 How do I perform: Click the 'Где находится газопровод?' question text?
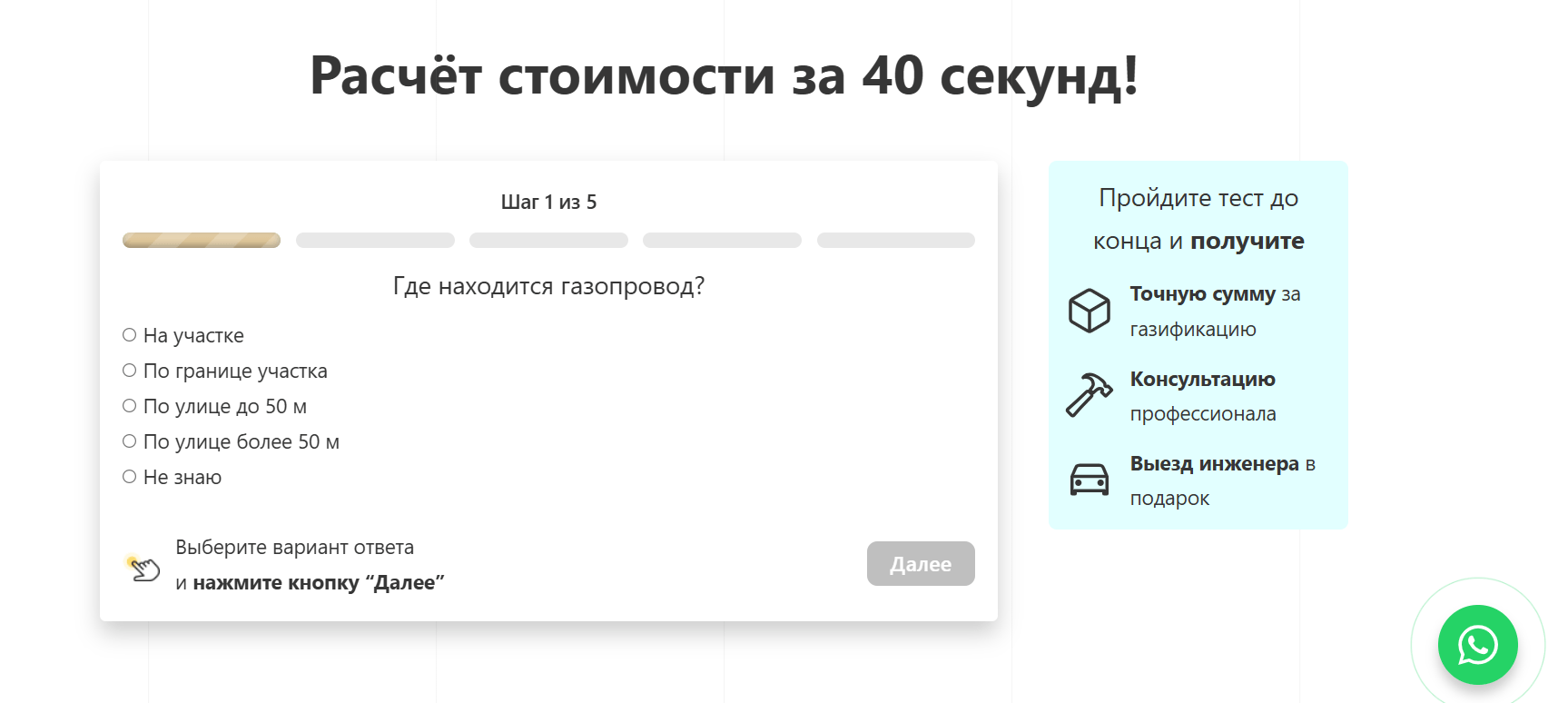coord(548,286)
